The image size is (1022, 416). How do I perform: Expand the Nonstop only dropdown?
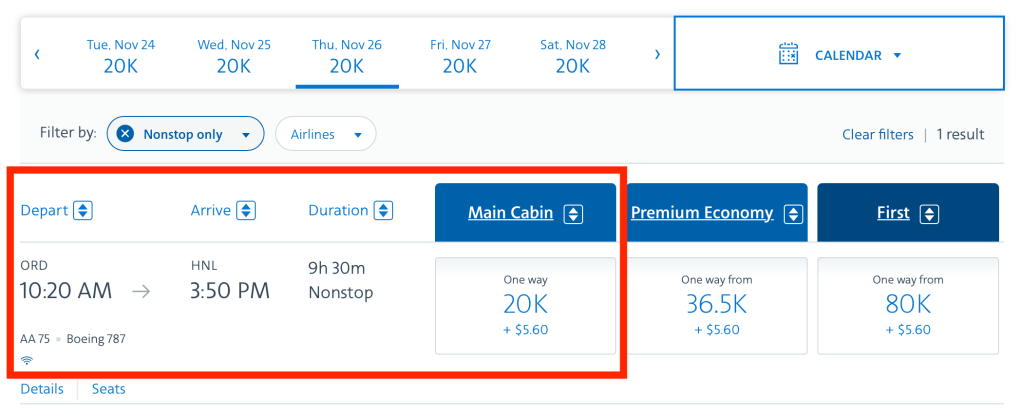[246, 135]
